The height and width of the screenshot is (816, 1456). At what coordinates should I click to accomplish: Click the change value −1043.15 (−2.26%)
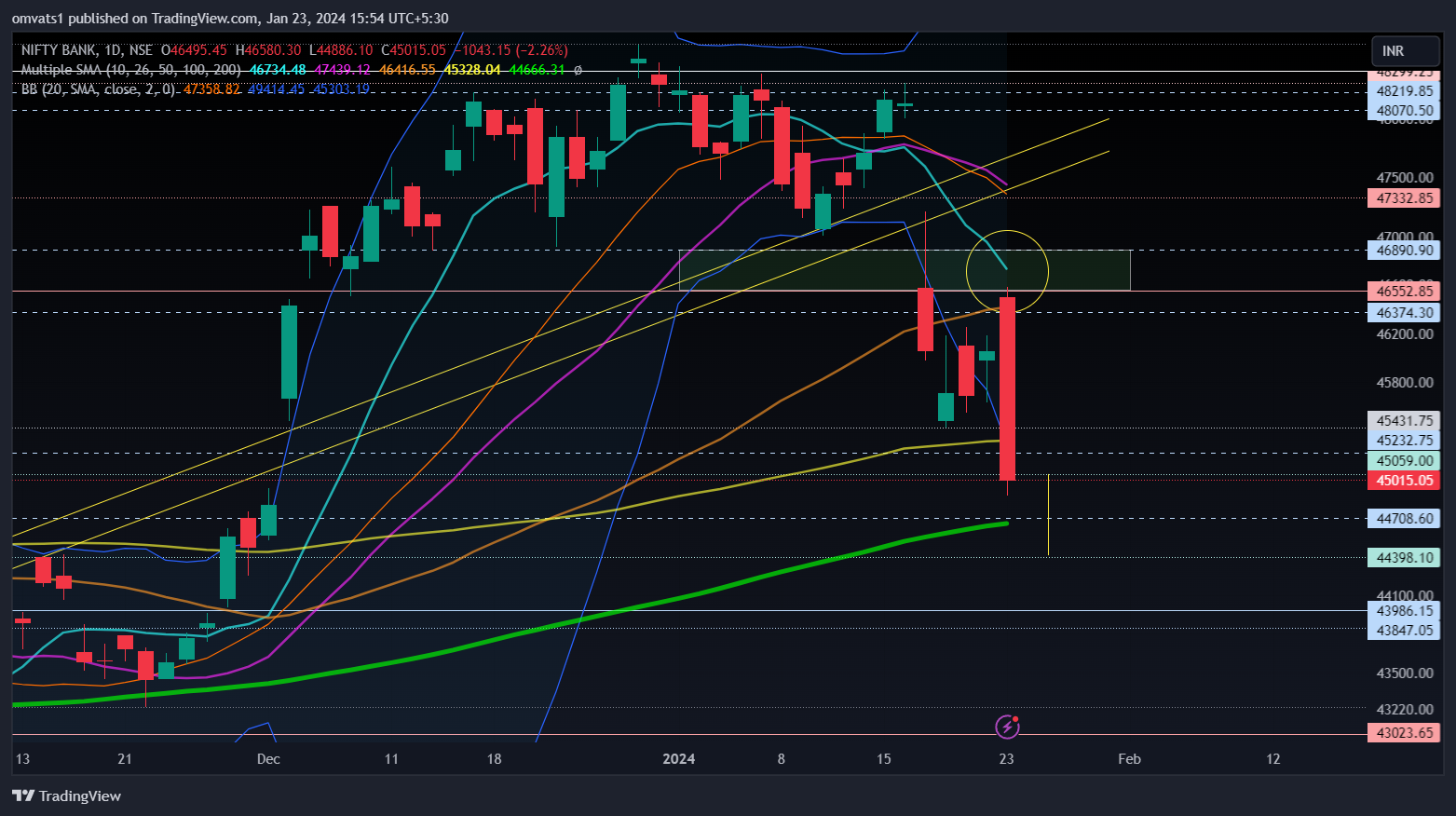510,50
